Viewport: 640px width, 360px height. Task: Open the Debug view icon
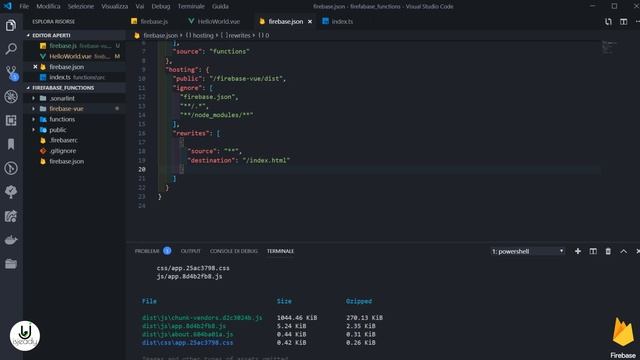11,97
